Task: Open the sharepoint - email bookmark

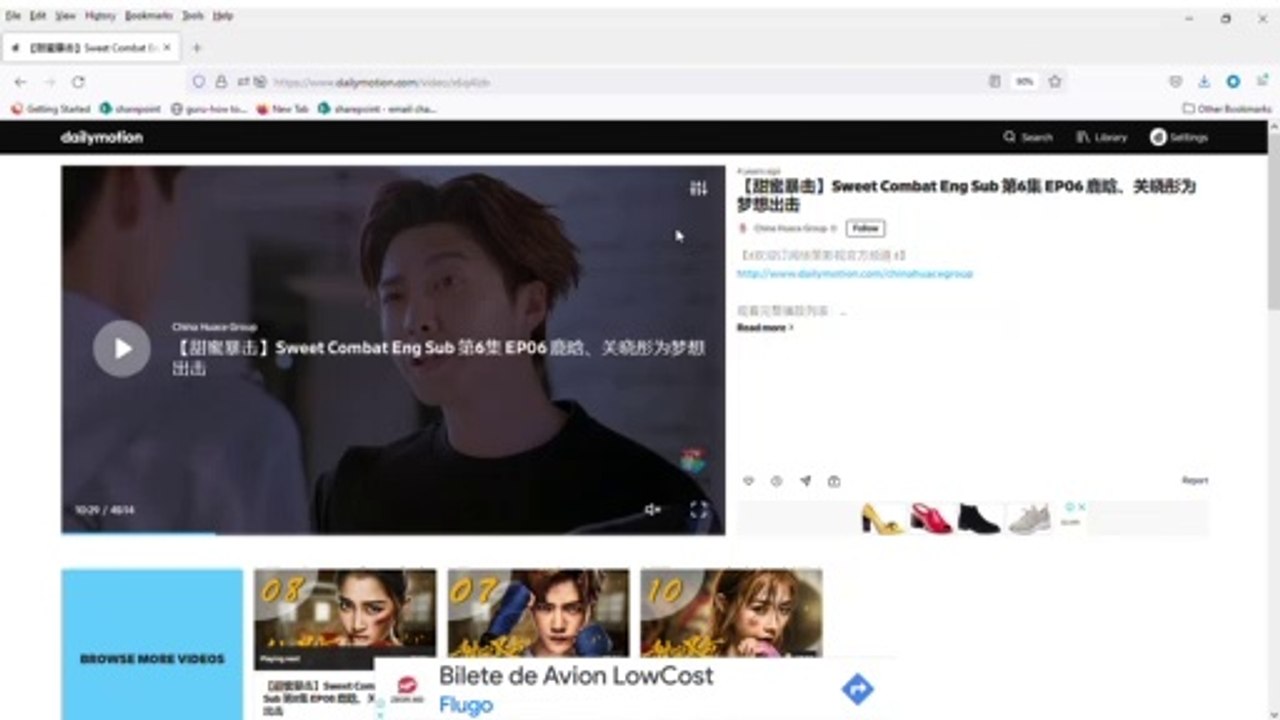Action: (x=377, y=109)
